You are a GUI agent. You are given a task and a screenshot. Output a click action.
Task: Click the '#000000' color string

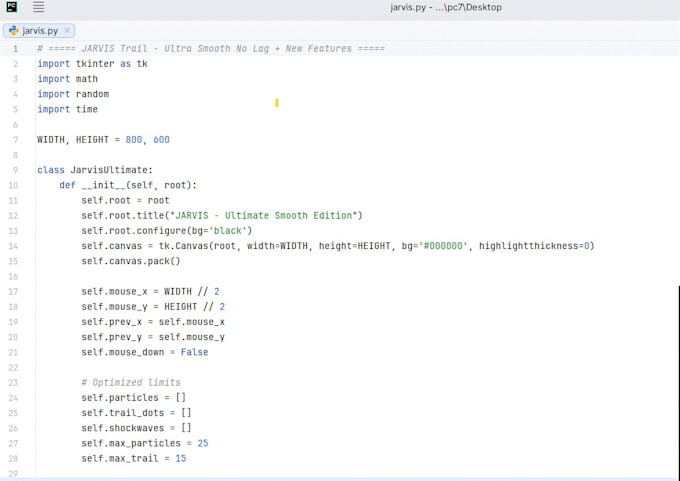[443, 246]
